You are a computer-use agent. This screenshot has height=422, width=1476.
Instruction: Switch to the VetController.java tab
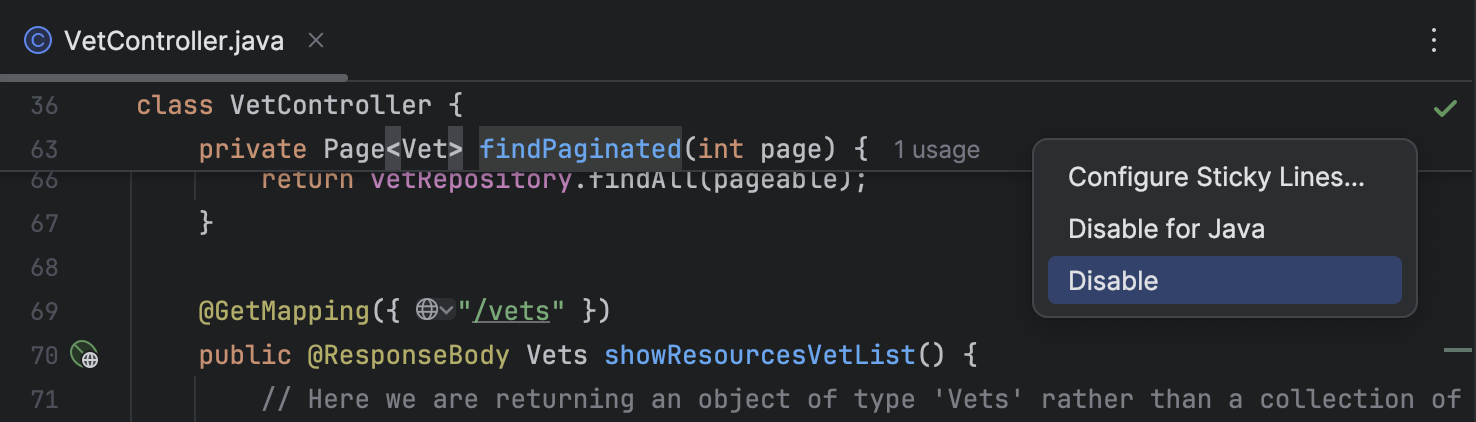pyautogui.click(x=174, y=41)
